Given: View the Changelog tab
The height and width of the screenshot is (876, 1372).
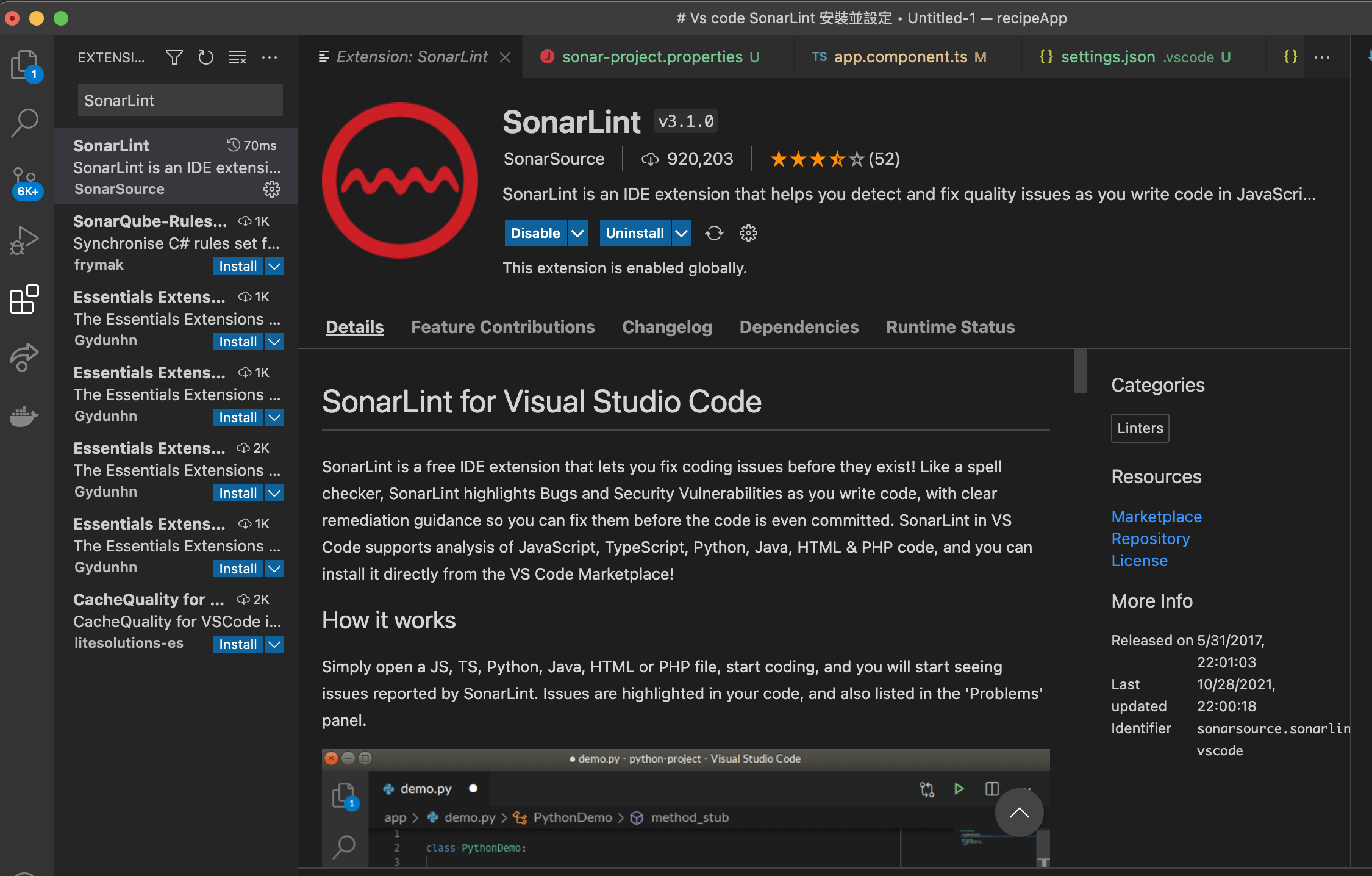Looking at the screenshot, I should pos(667,327).
